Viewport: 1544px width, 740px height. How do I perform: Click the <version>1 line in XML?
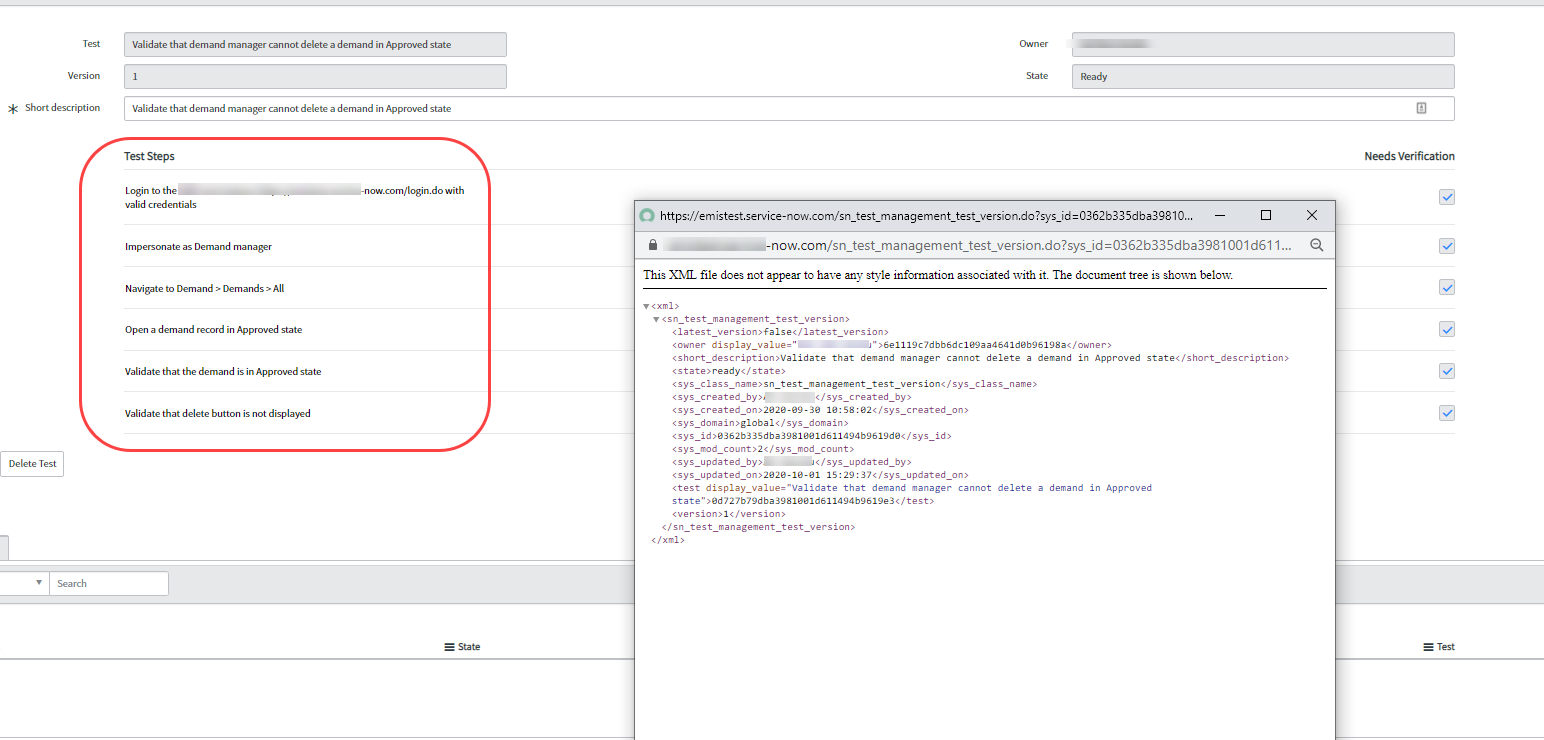click(729, 514)
